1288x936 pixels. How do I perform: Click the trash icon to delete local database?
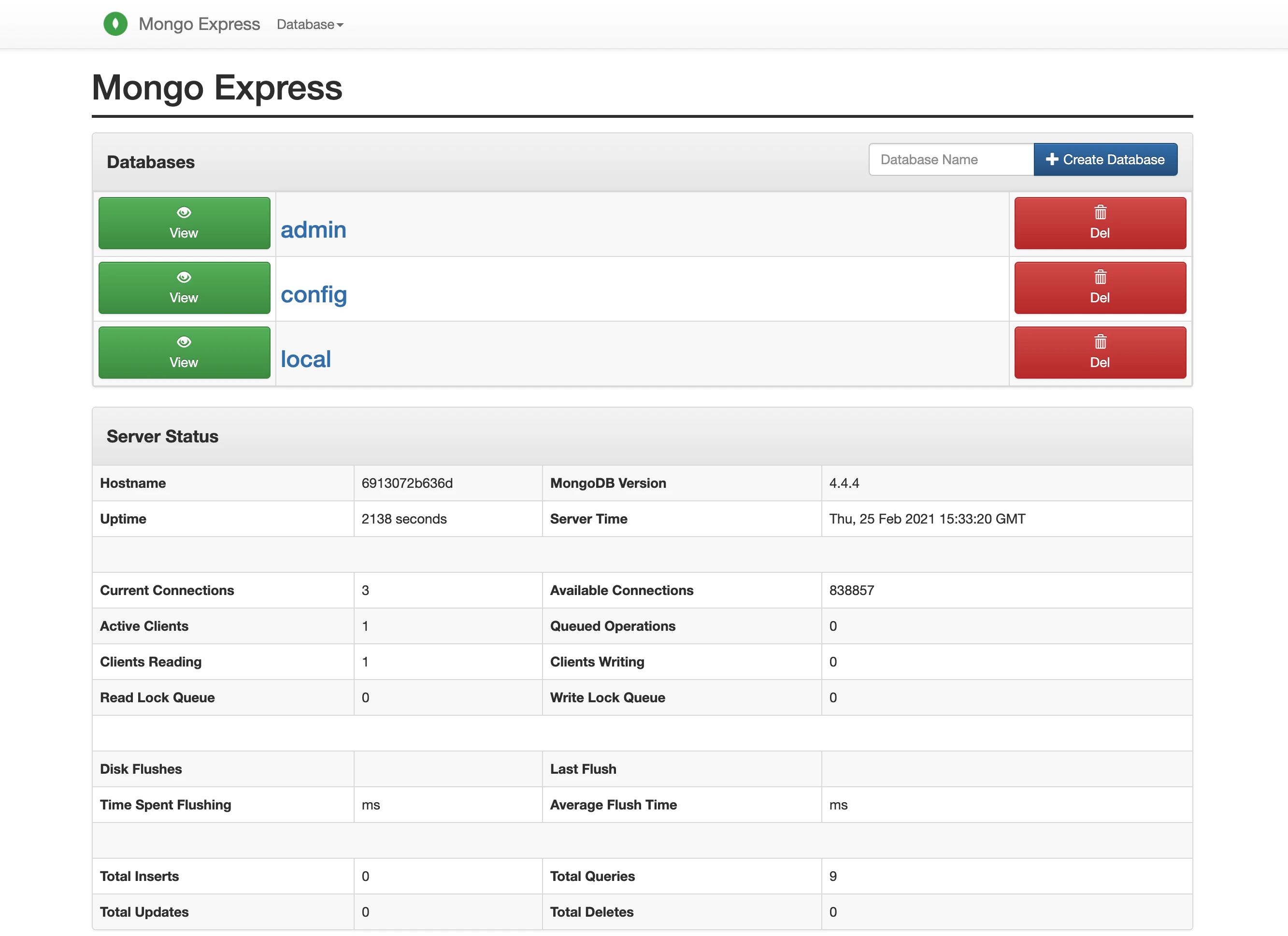tap(1100, 342)
